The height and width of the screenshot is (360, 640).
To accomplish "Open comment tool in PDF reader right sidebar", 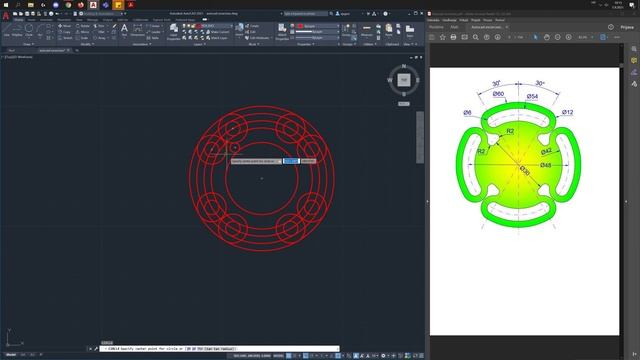I will point(634,60).
